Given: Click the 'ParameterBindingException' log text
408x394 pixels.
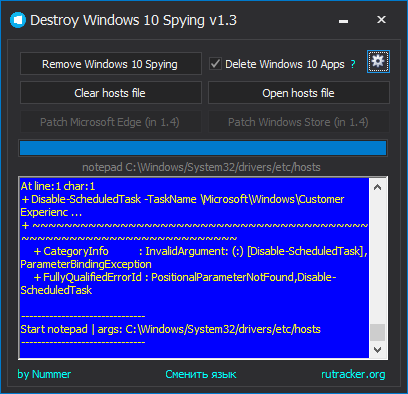Looking at the screenshot, I should coord(86,264).
